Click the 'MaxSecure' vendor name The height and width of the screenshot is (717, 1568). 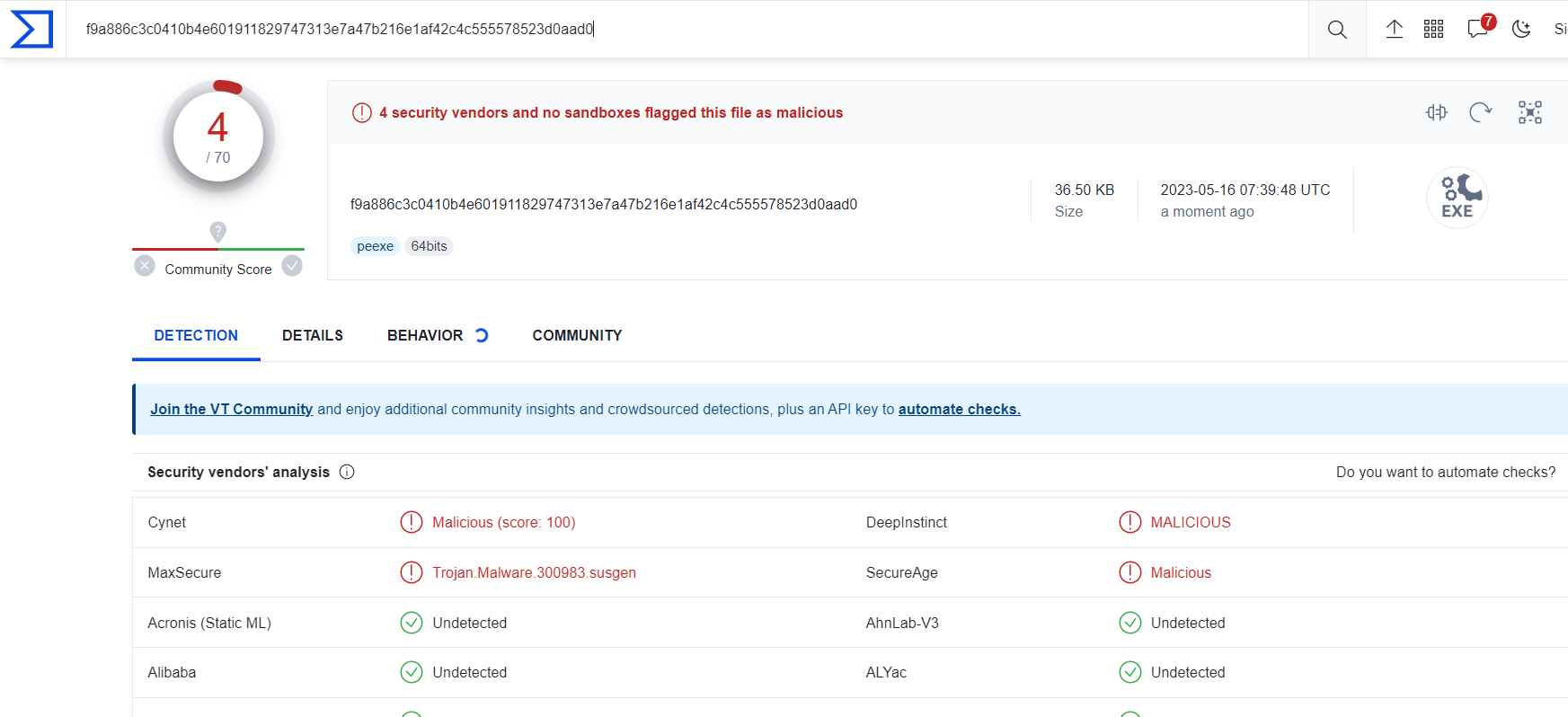coord(184,572)
